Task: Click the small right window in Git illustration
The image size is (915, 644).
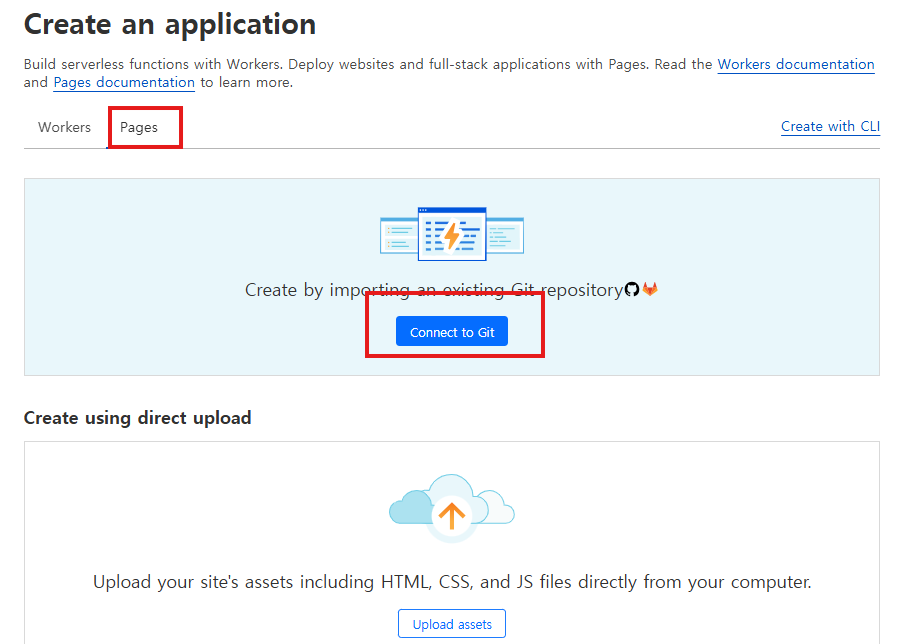Action: click(x=506, y=237)
